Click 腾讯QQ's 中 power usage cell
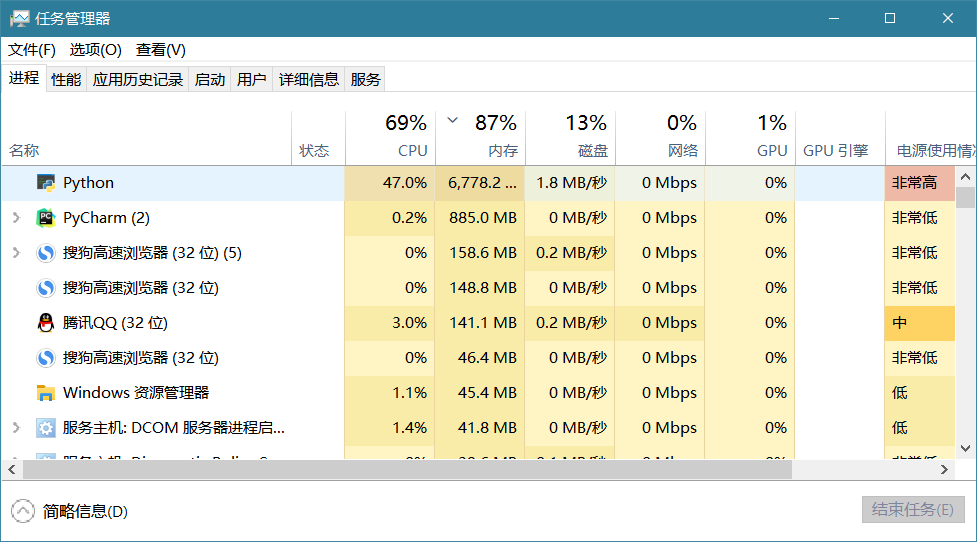This screenshot has width=977, height=542. tap(920, 323)
